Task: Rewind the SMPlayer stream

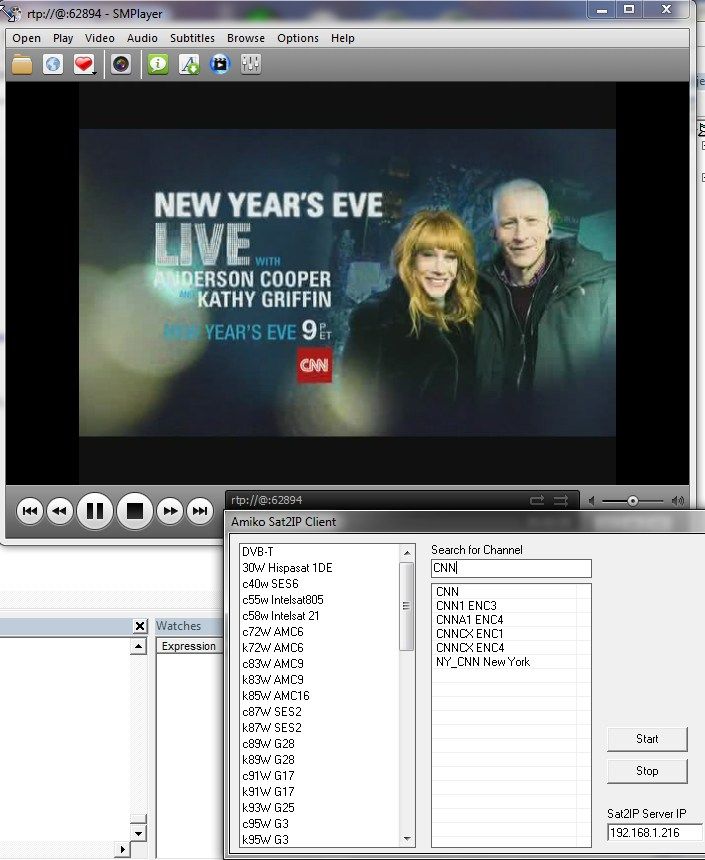Action: [x=60, y=511]
